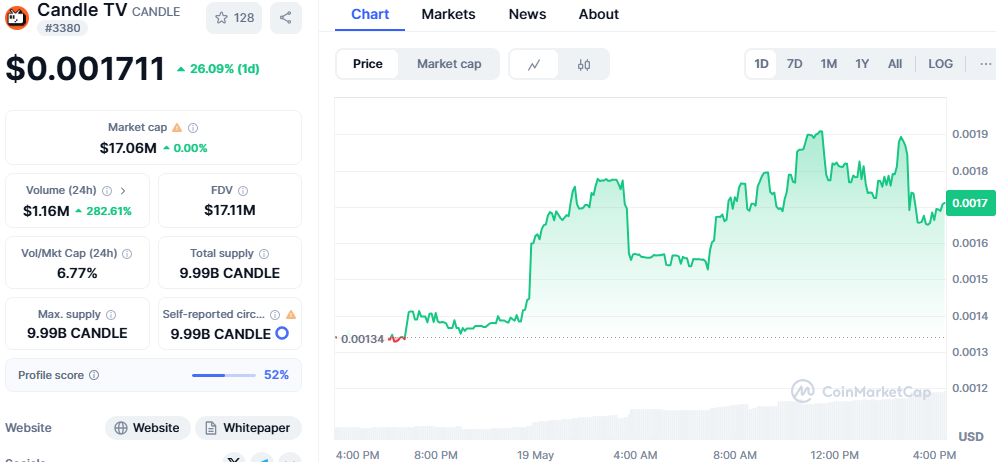Select the candlestick chart type icon

584,64
